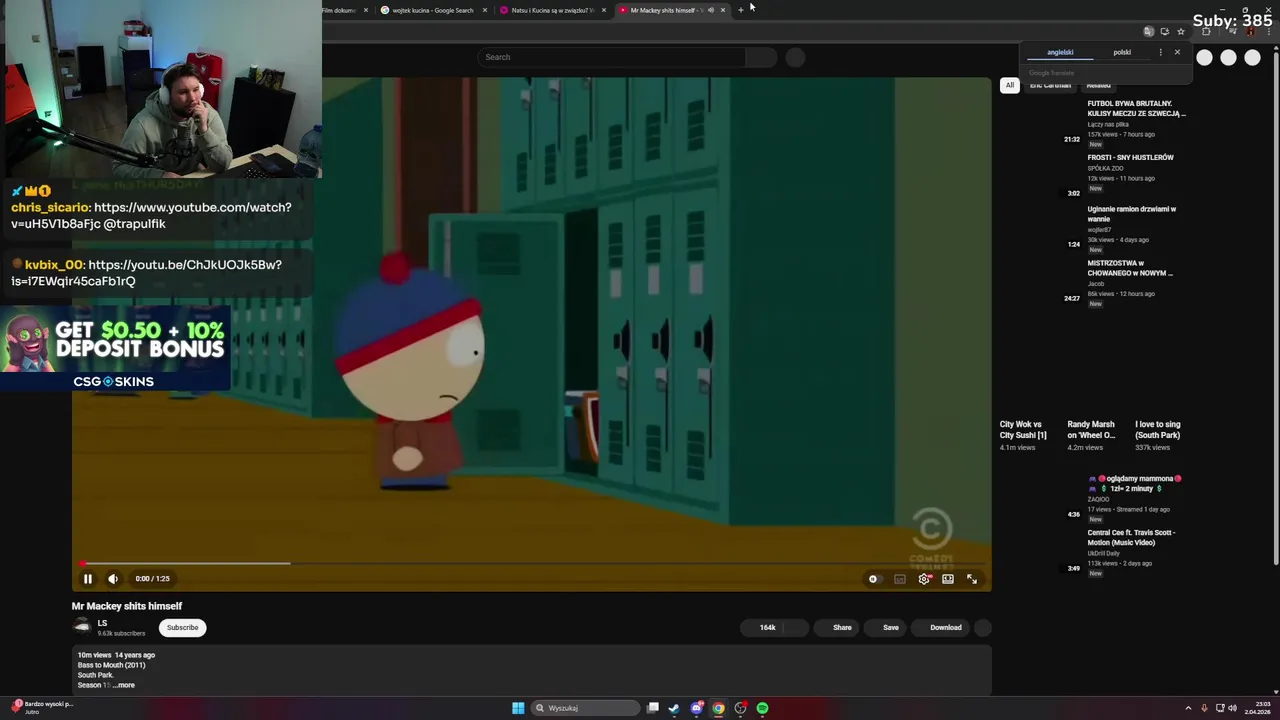
Task: Select the Related filter chip
Action: click(x=1098, y=86)
